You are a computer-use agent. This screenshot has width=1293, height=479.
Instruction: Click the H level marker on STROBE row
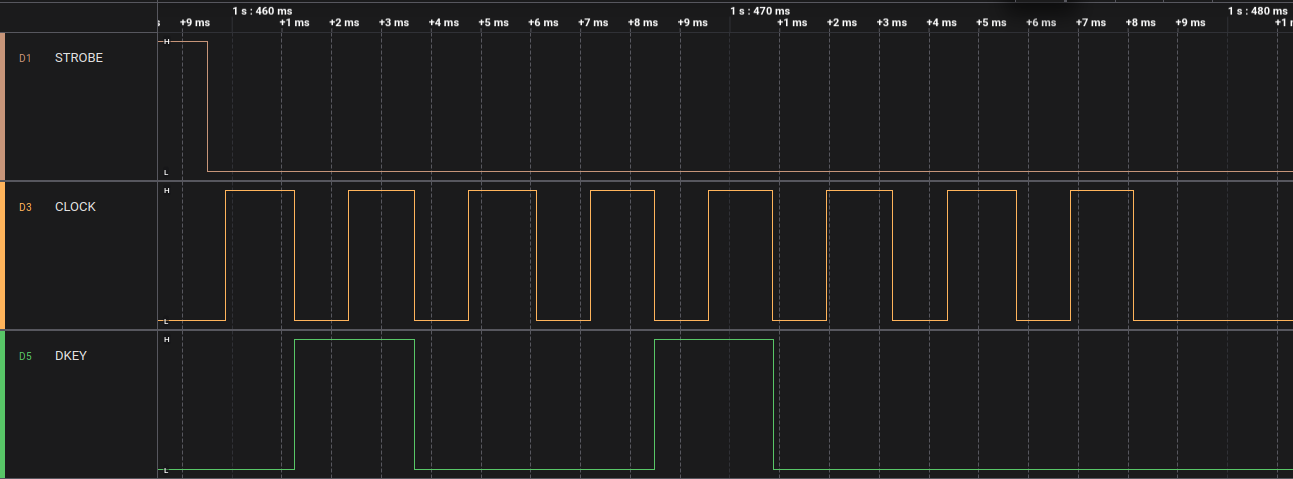[x=166, y=41]
